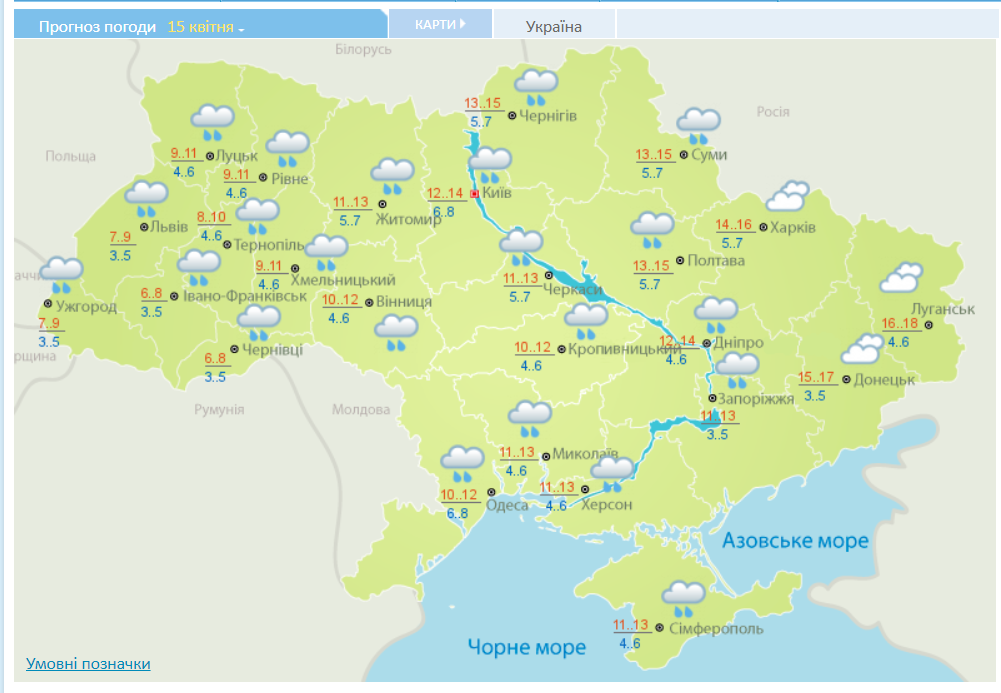1001x693 pixels.
Task: Click the rain cloud icon above Дніпро
Action: [716, 316]
